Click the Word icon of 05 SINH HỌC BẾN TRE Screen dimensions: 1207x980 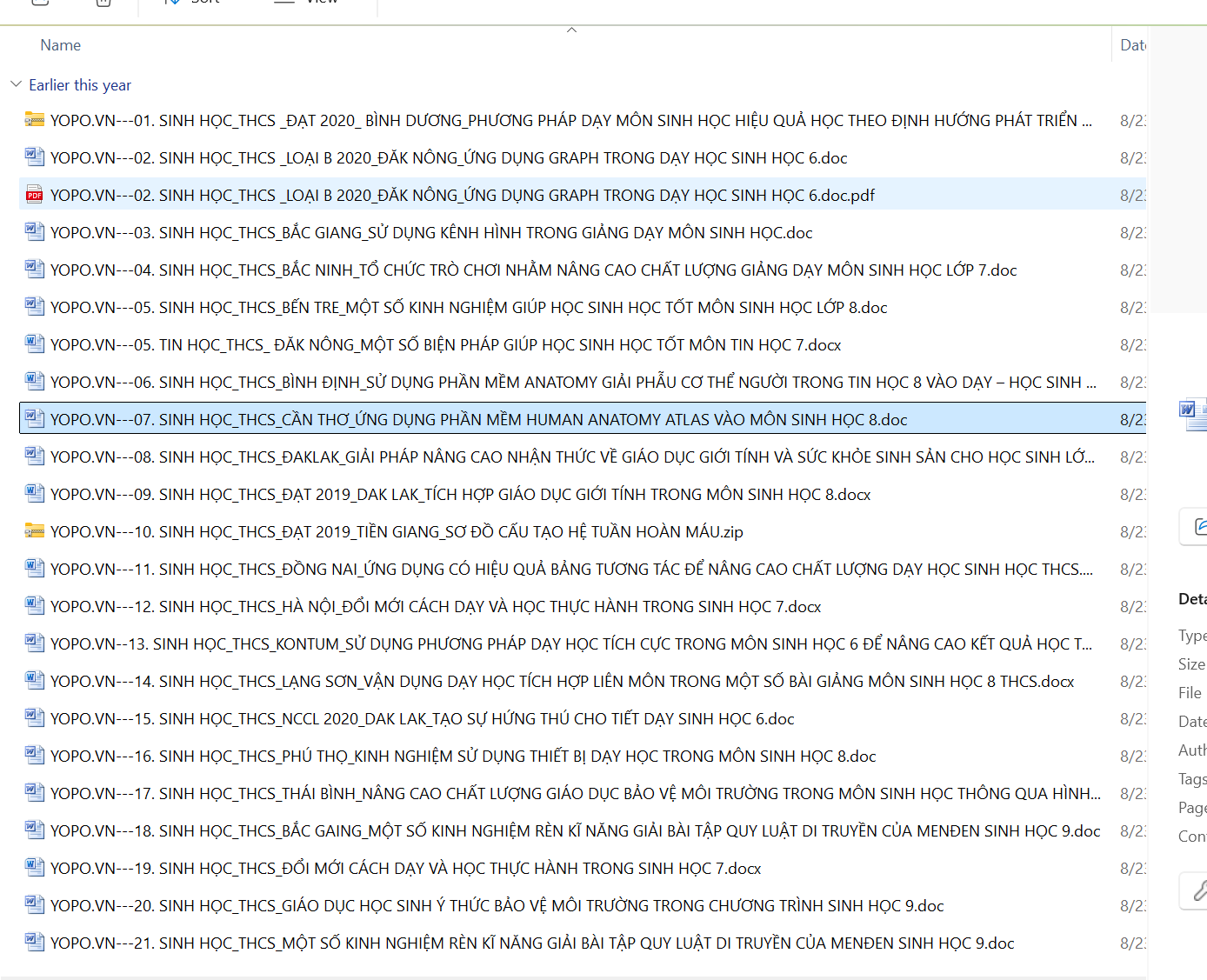(x=35, y=307)
